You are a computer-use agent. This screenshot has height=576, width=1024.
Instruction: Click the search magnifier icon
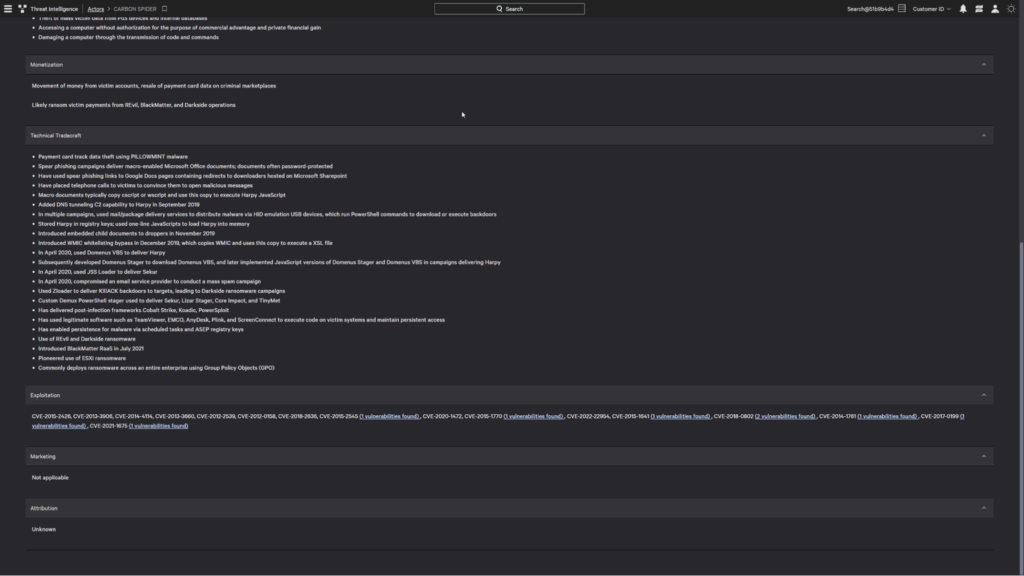coord(497,8)
